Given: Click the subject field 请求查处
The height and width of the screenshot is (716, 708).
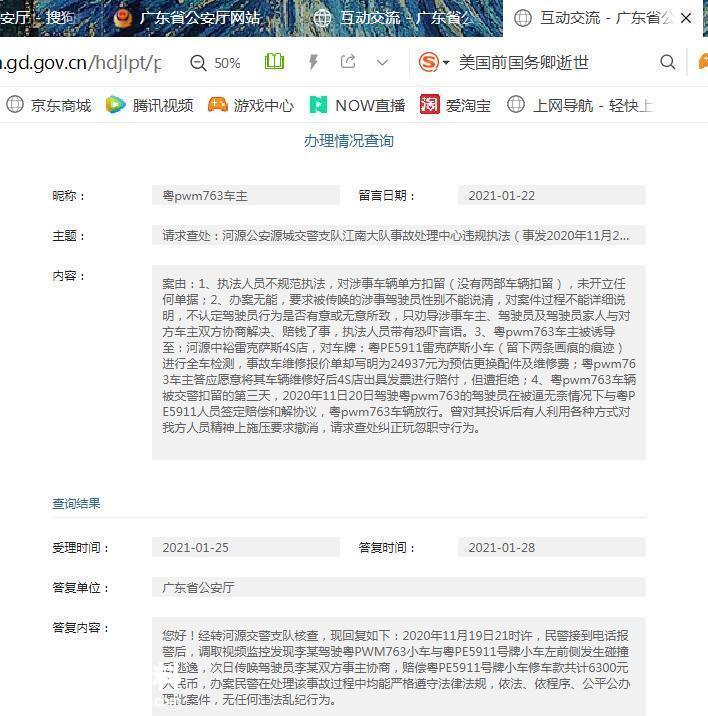Looking at the screenshot, I should (399, 236).
